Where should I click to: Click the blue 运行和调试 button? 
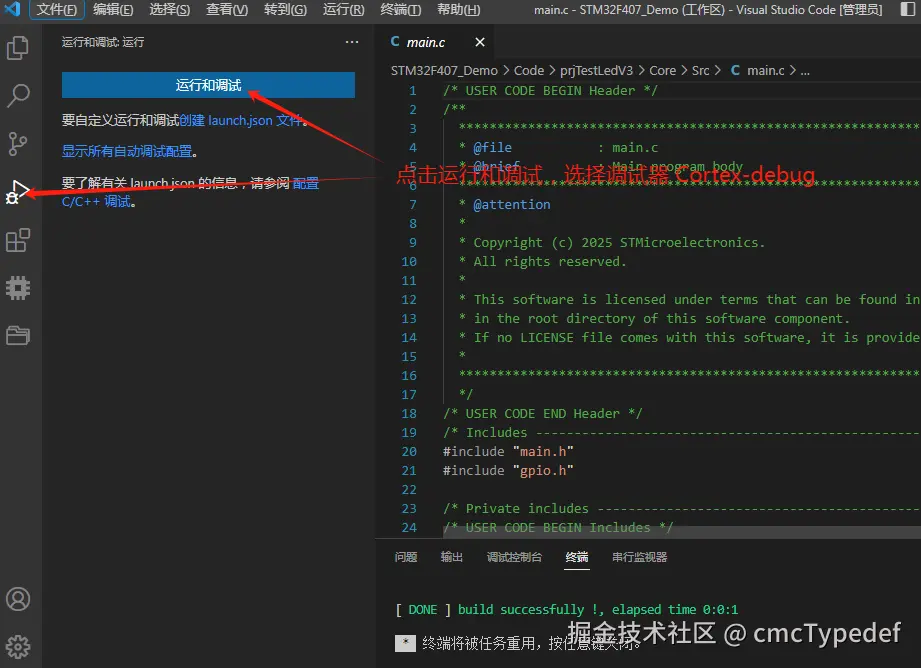click(x=208, y=85)
